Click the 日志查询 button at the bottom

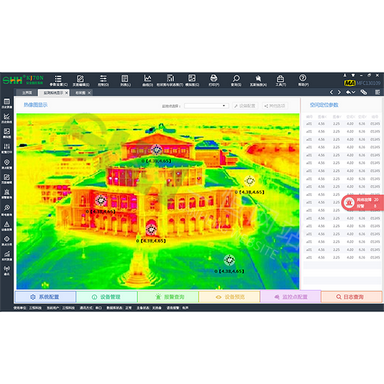351,297
